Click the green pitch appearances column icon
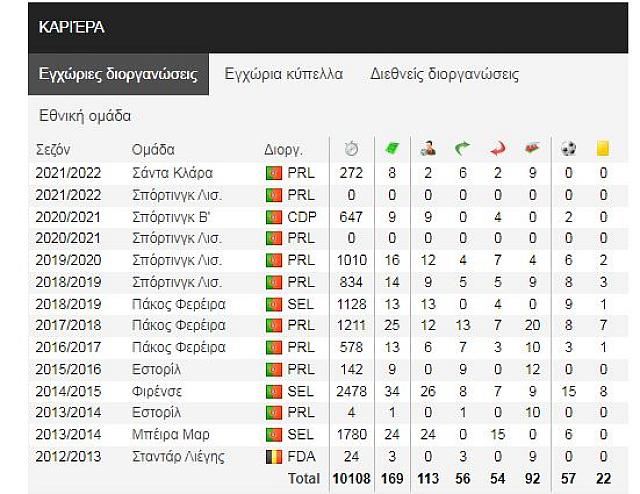 393,149
